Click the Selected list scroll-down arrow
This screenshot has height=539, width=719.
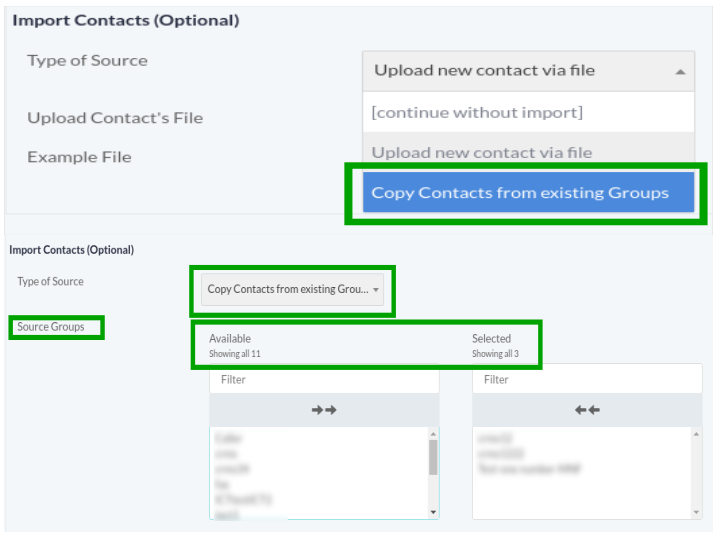(696, 512)
